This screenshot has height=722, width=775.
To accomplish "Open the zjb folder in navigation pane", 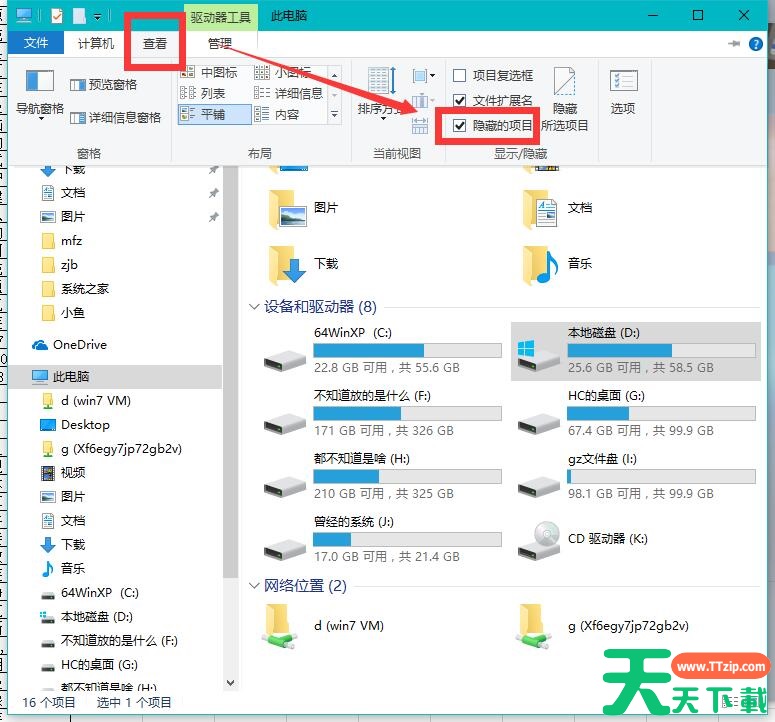I will click(x=59, y=265).
